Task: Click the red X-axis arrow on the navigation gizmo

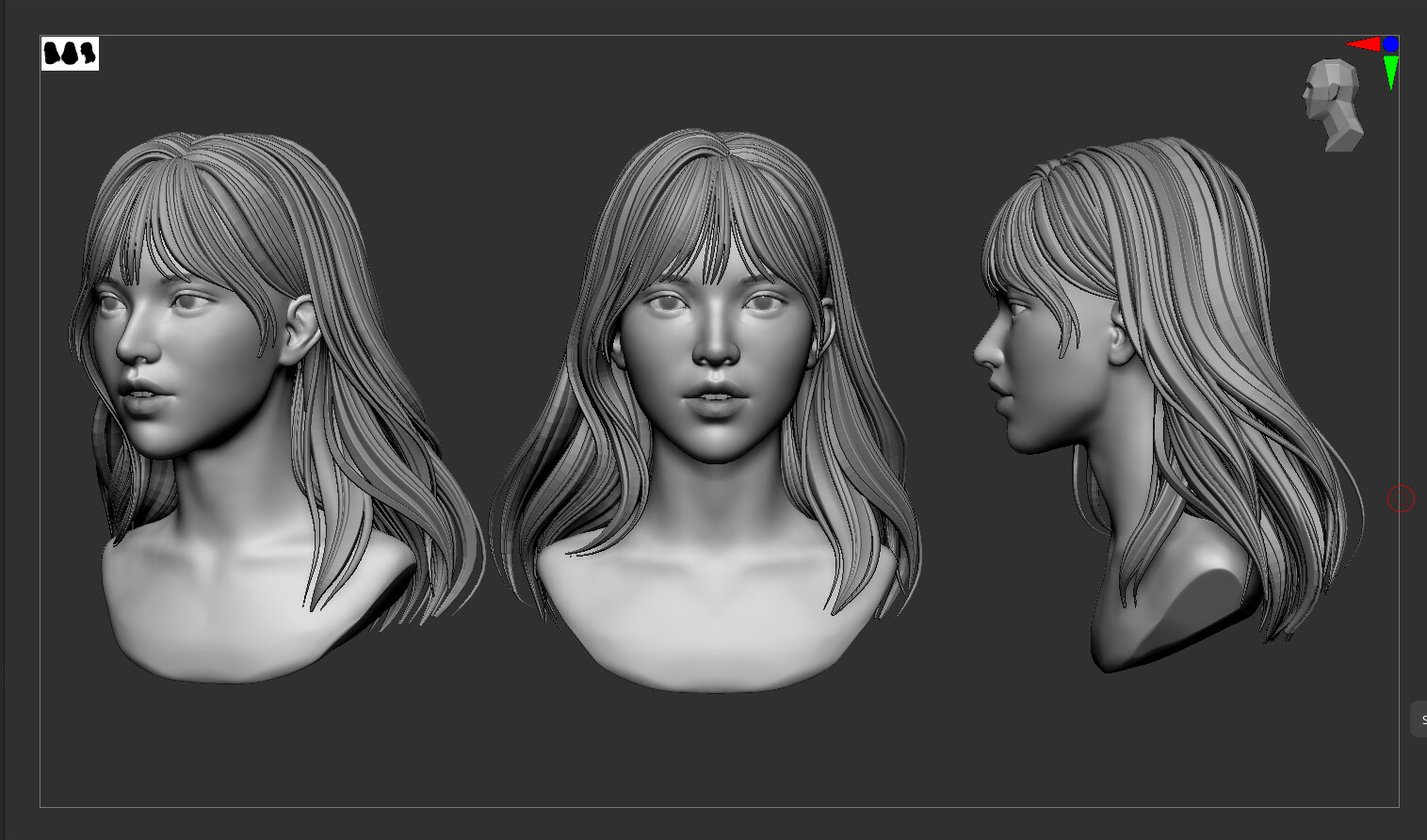Action: 1363,43
